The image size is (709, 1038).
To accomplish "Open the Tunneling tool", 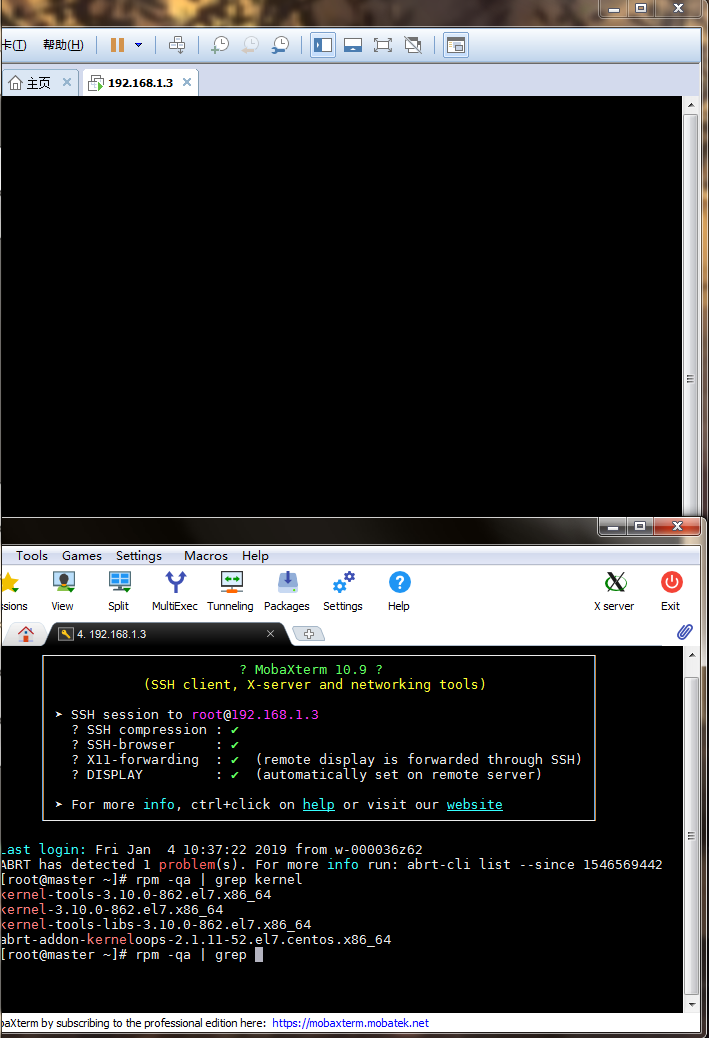I will 230,591.
